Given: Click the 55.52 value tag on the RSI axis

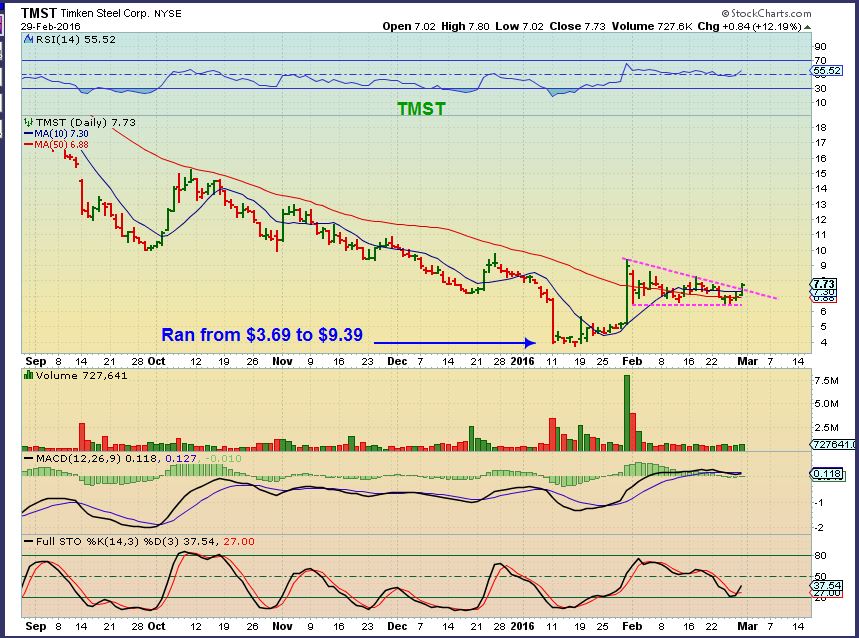Looking at the screenshot, I should [x=827, y=71].
